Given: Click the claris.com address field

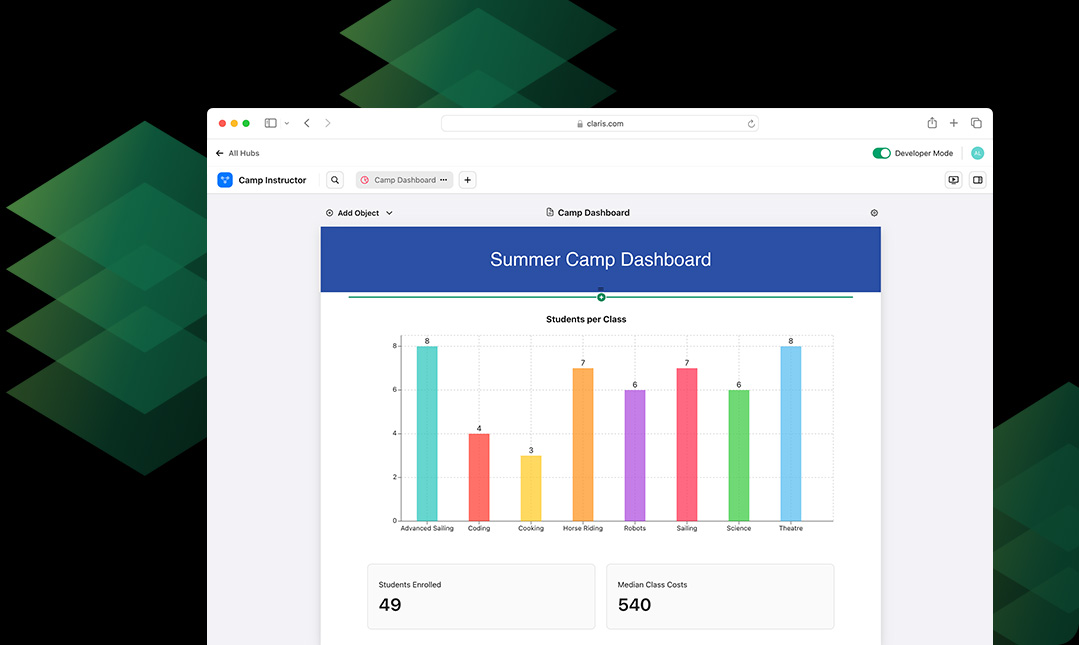Looking at the screenshot, I should click(600, 124).
